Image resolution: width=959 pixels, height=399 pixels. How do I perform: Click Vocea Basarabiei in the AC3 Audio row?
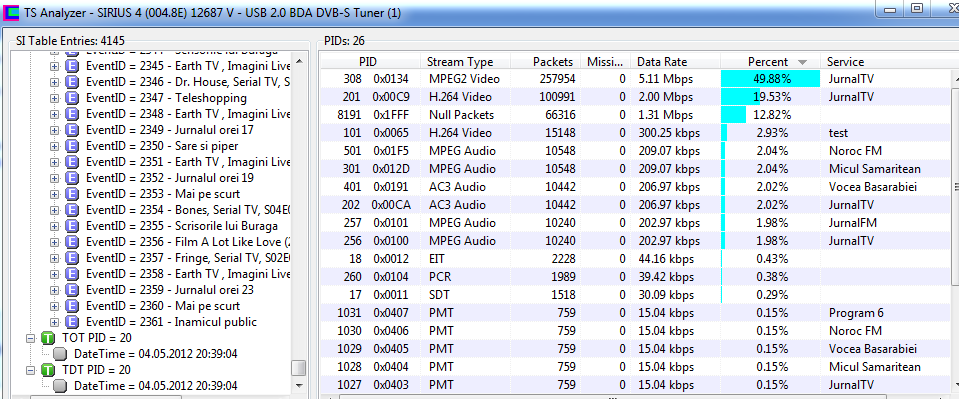pos(873,187)
